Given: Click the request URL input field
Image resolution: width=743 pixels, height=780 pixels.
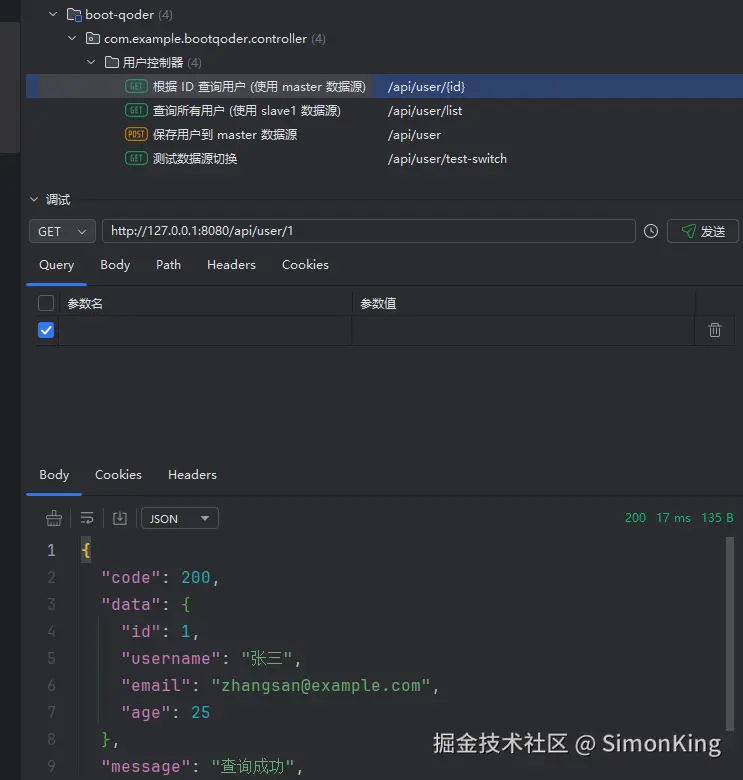Looking at the screenshot, I should click(x=368, y=231).
